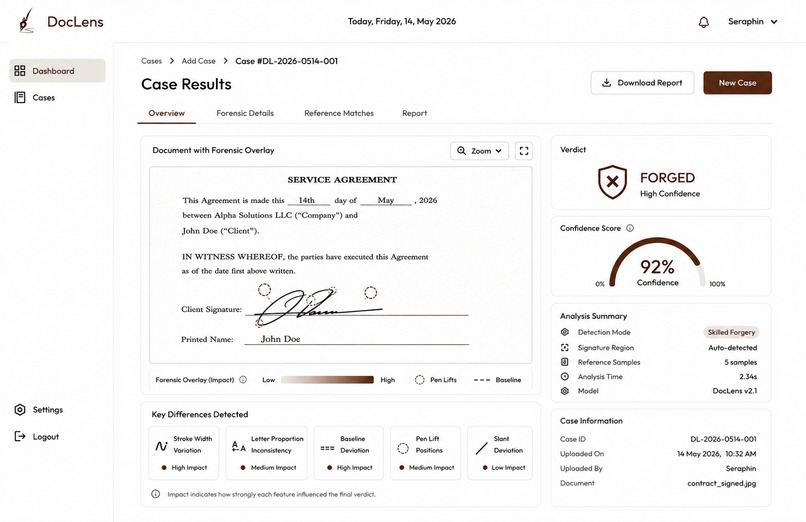Click the Slant Deviation card
Screen dimensions: 806x522
coord(500,453)
